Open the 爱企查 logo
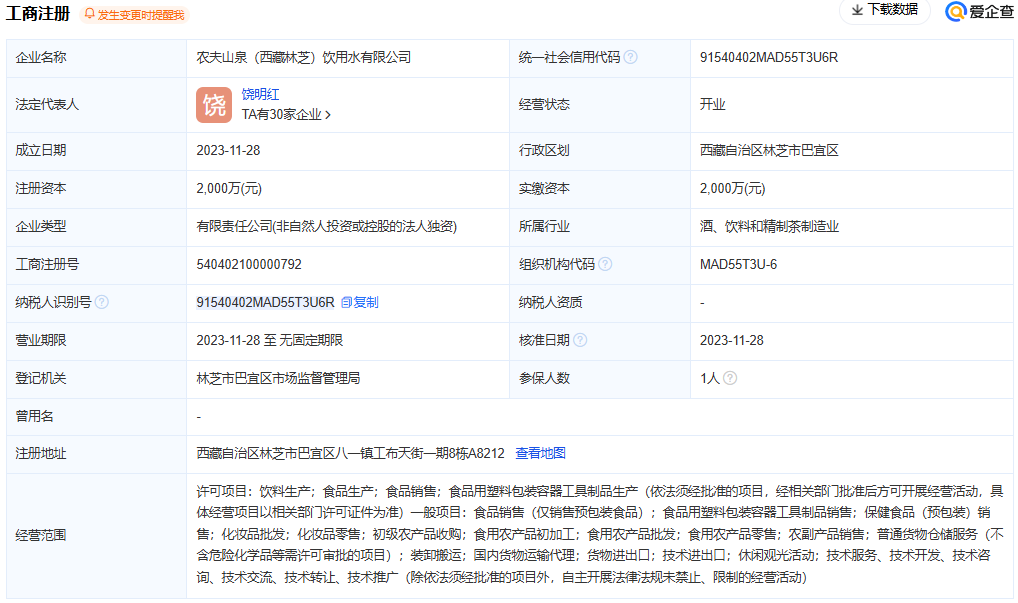 click(x=979, y=11)
